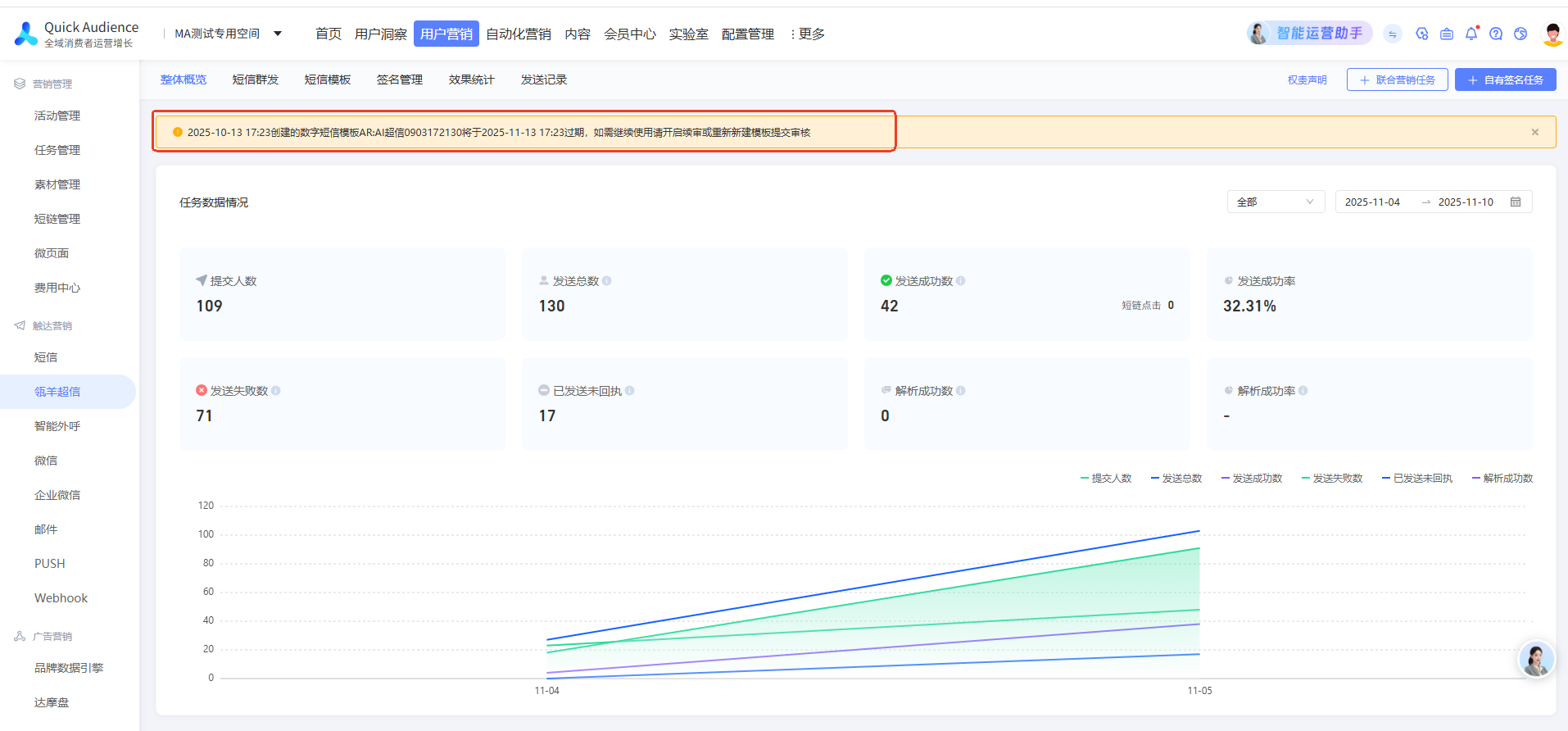Screen dimensions: 1568x731
Task: Click the Quick Audience logo icon
Action: [26, 34]
